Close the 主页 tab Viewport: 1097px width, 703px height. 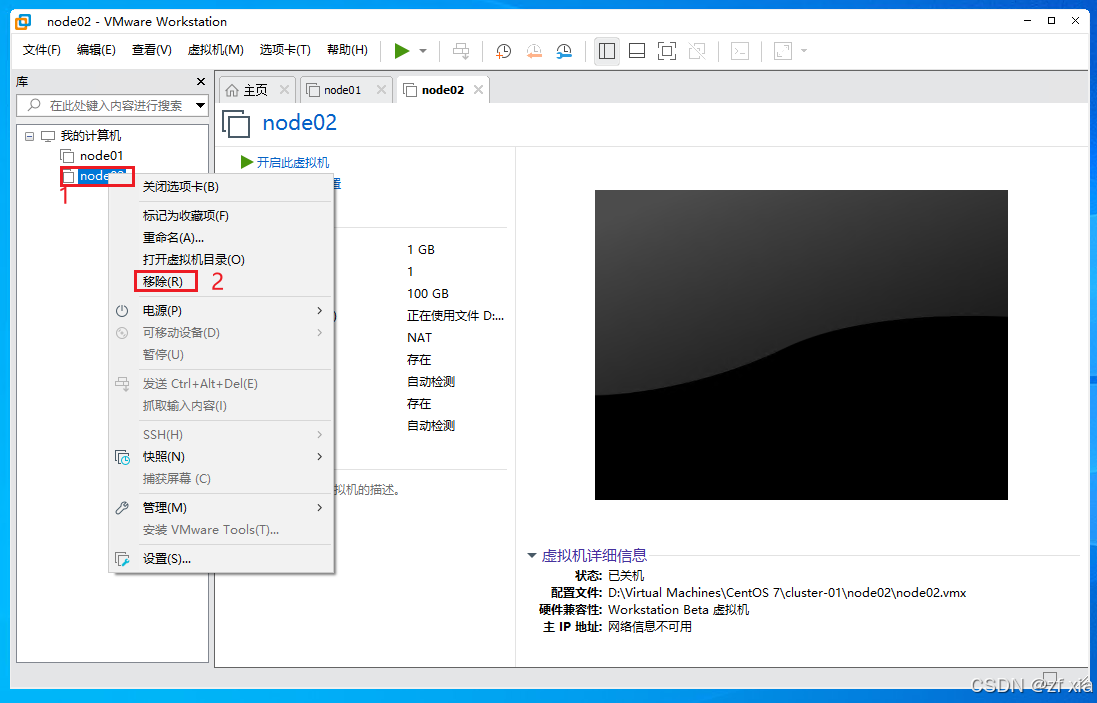coord(284,90)
